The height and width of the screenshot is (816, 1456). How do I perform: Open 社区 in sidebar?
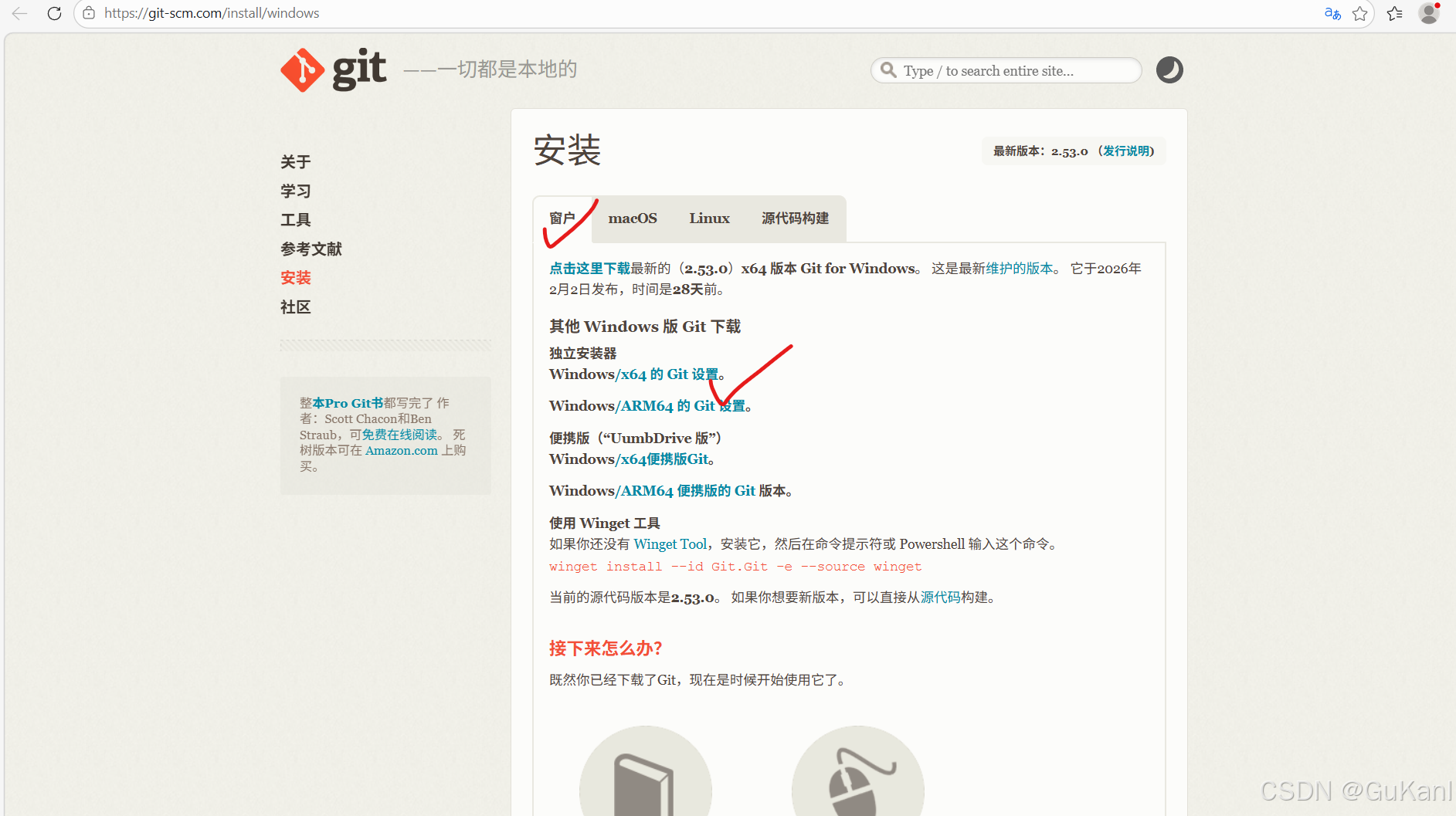tap(295, 307)
